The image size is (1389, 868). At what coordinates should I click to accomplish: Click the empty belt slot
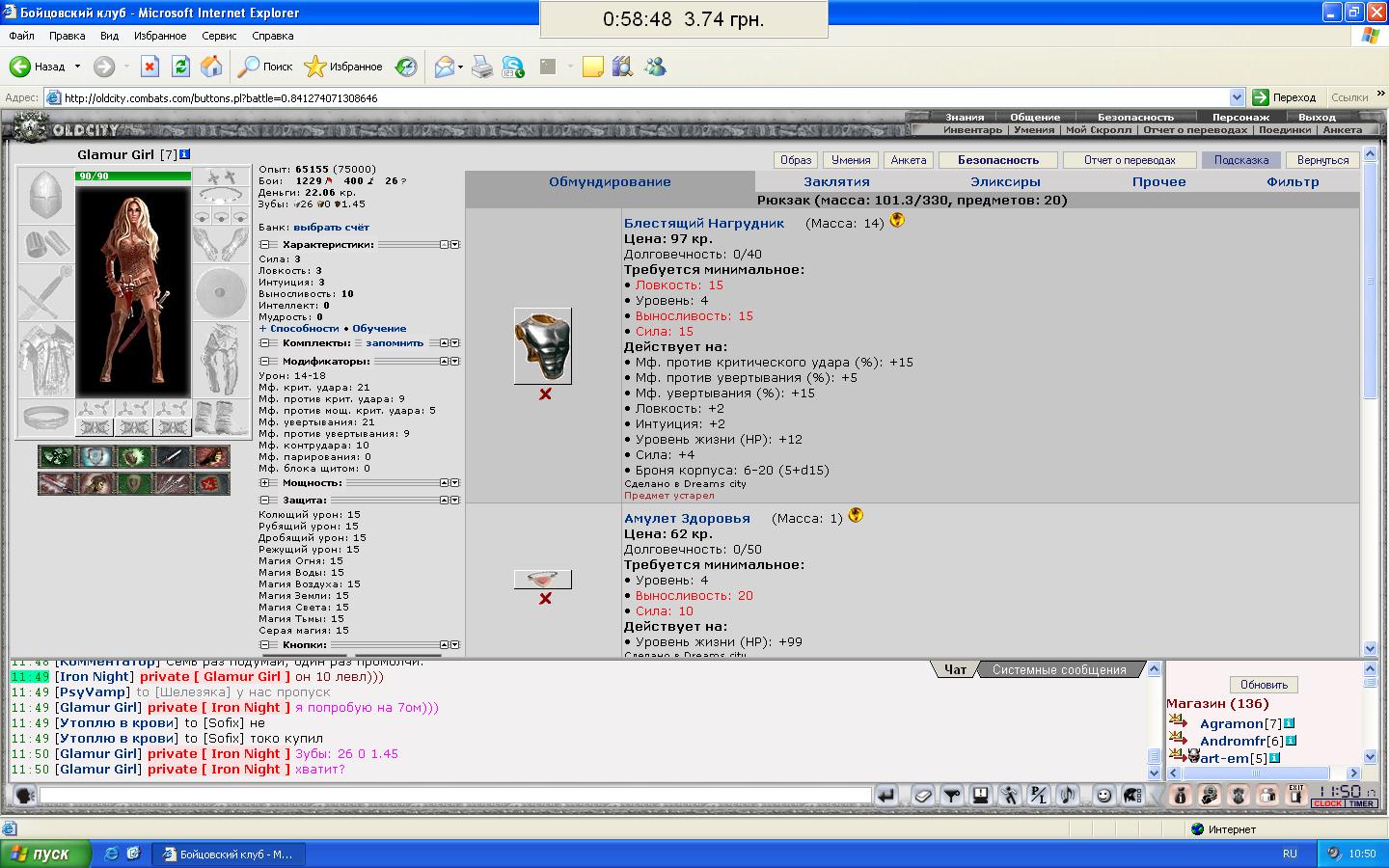45,419
